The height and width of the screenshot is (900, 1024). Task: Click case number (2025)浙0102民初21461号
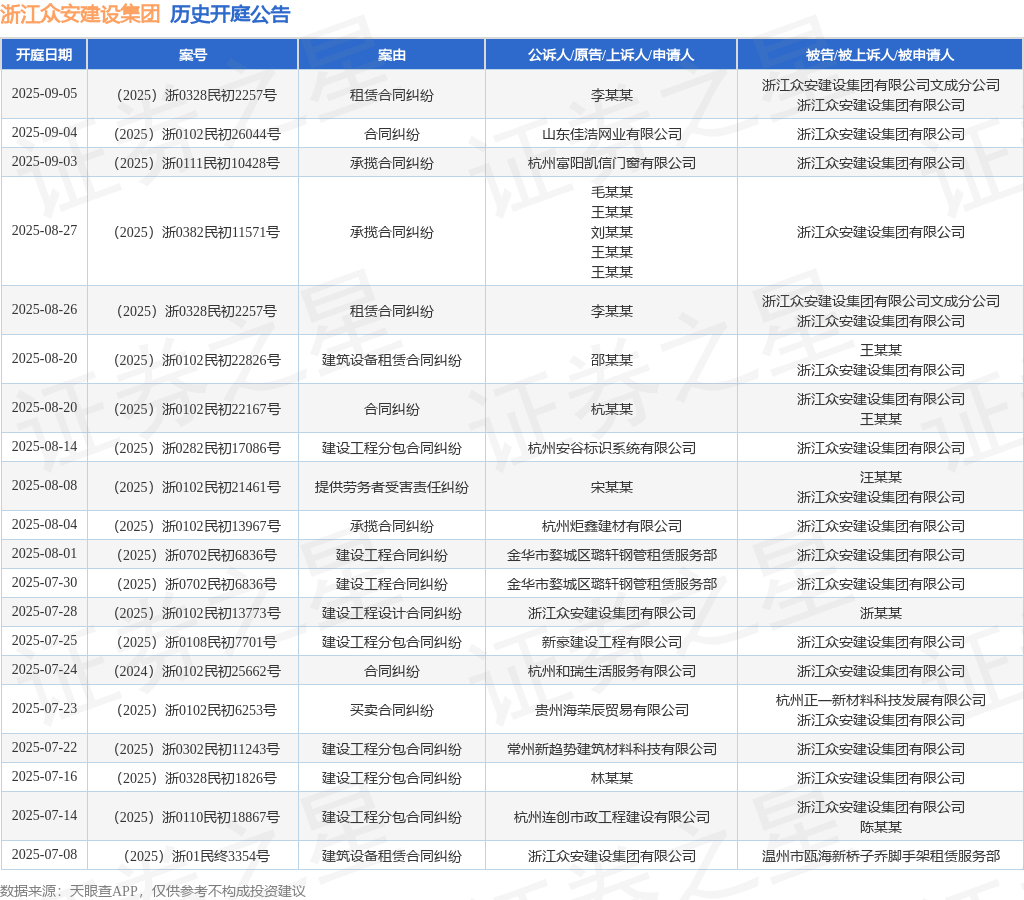pos(197,487)
